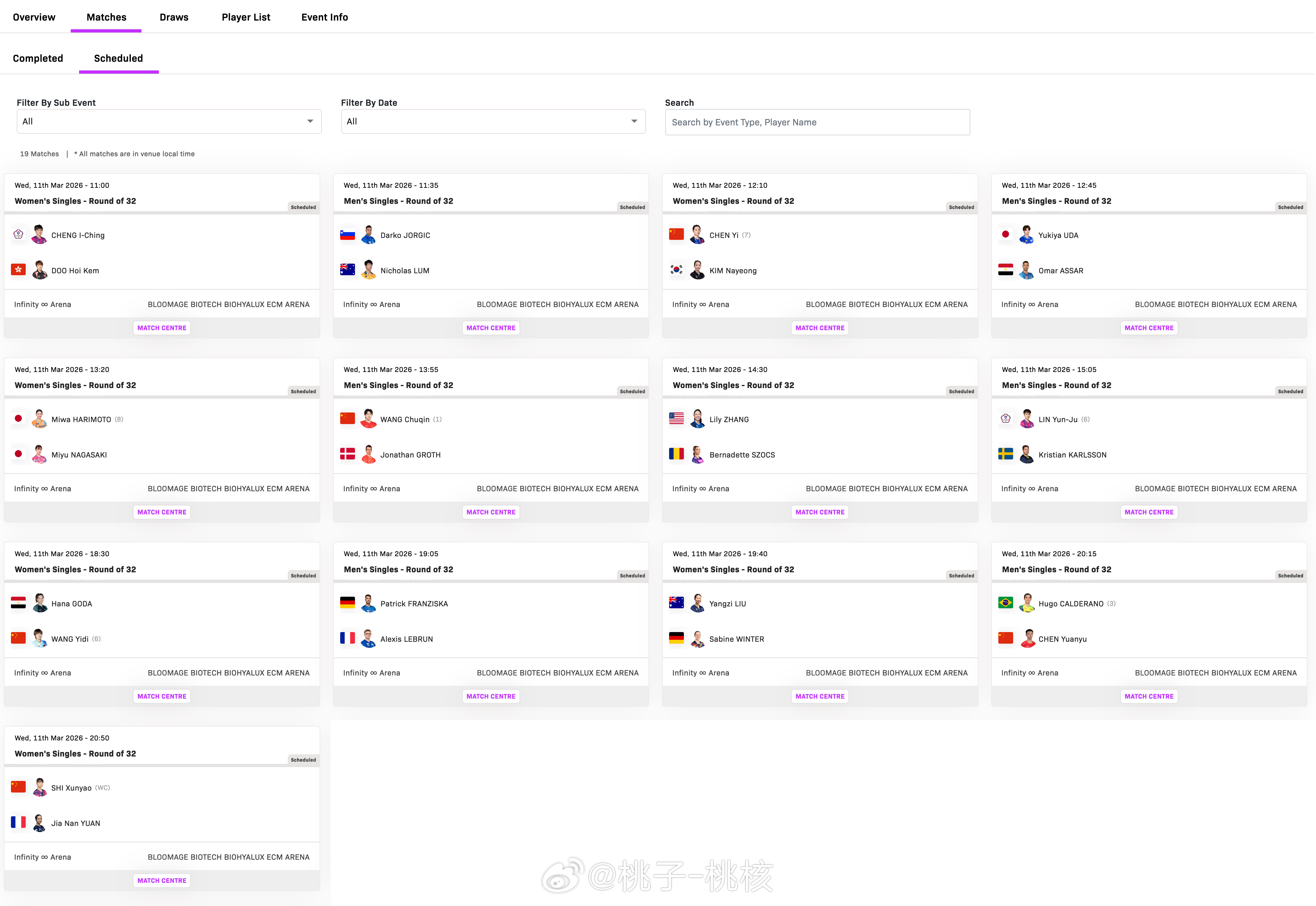The height and width of the screenshot is (906, 1316).
Task: Select player name CHEN Yi
Action: point(724,234)
